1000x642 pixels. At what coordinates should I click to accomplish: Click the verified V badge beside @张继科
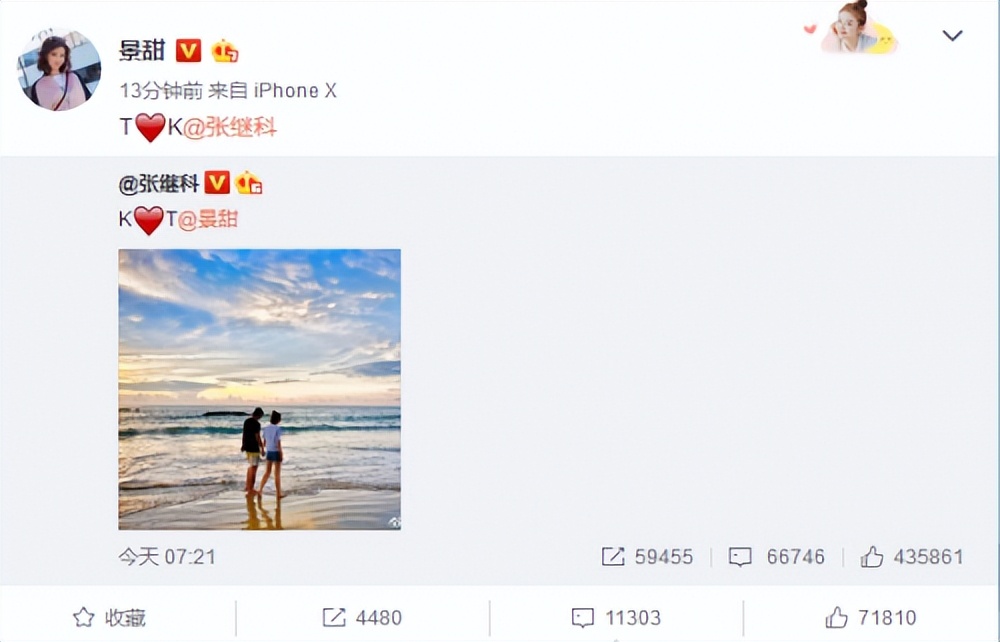[x=217, y=183]
